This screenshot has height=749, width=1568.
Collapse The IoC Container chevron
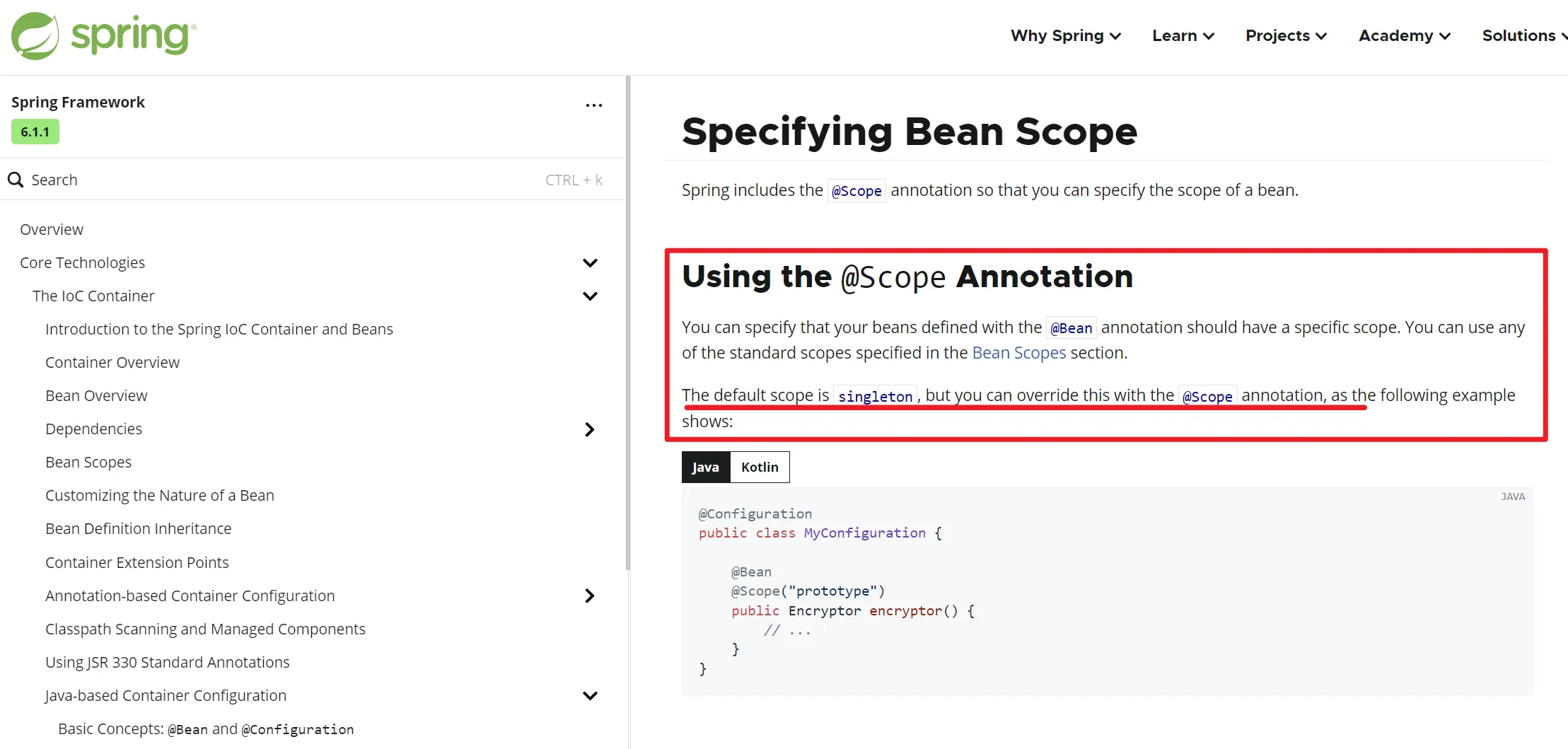click(590, 296)
